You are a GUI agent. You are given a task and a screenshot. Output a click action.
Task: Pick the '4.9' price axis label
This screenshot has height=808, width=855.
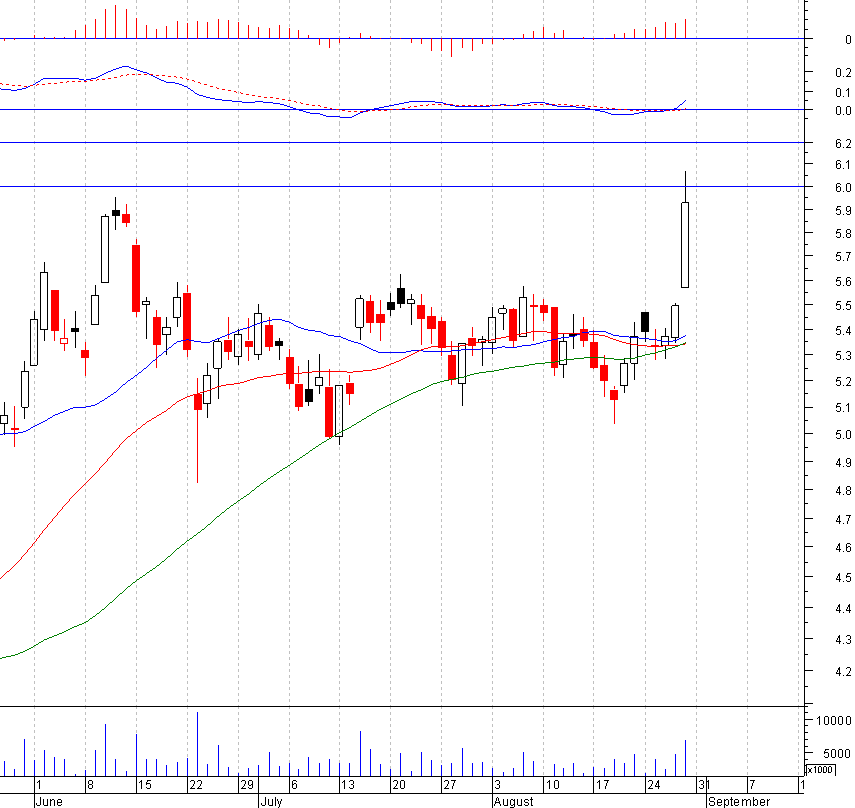pos(843,463)
